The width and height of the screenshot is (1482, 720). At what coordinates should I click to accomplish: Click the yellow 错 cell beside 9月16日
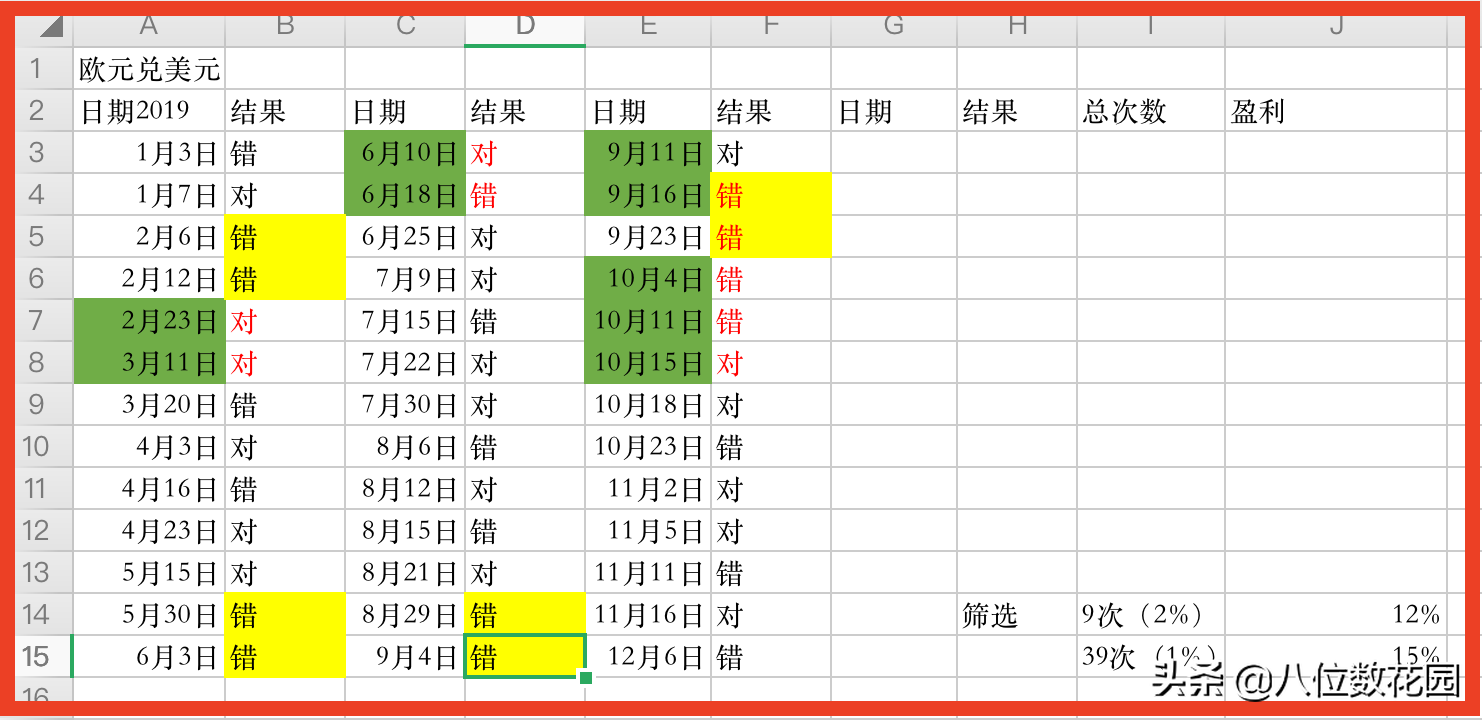[x=771, y=195]
